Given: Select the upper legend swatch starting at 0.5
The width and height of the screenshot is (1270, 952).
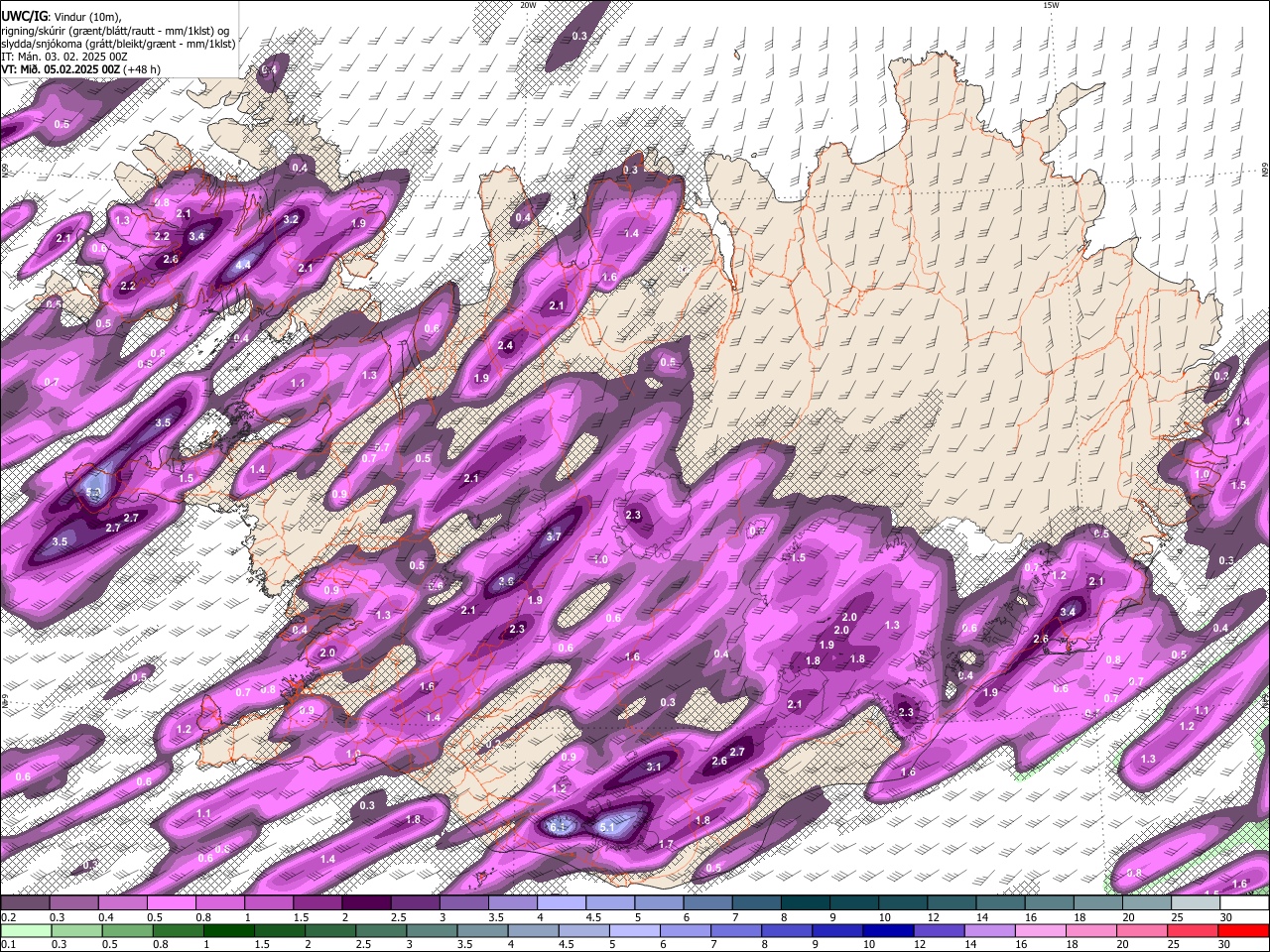Looking at the screenshot, I should pos(171,903).
